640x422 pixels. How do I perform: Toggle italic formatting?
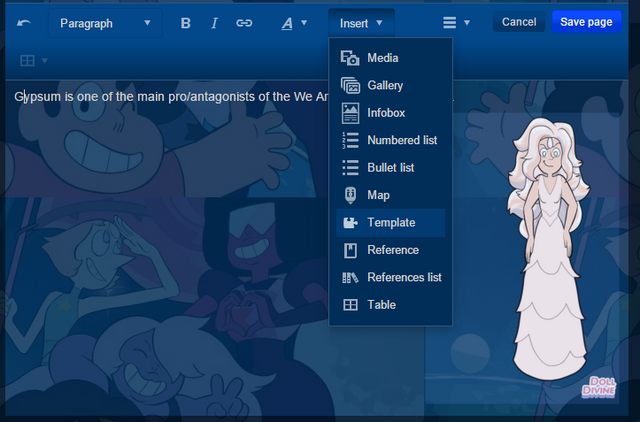pos(214,23)
